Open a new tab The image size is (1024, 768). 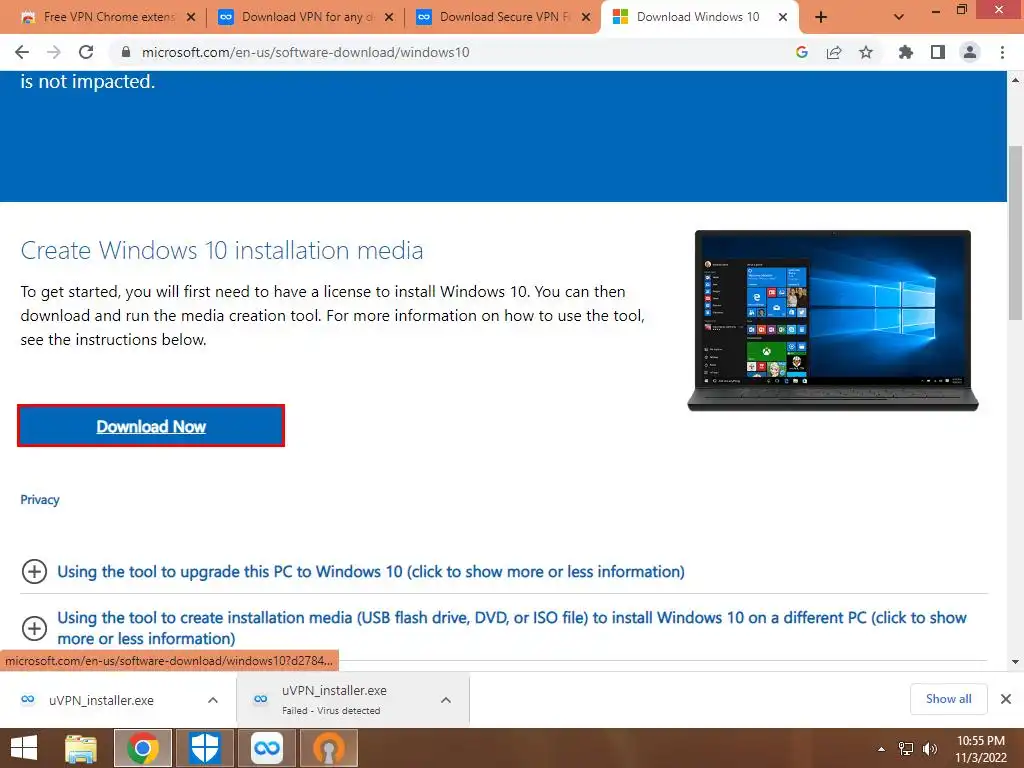(x=821, y=17)
